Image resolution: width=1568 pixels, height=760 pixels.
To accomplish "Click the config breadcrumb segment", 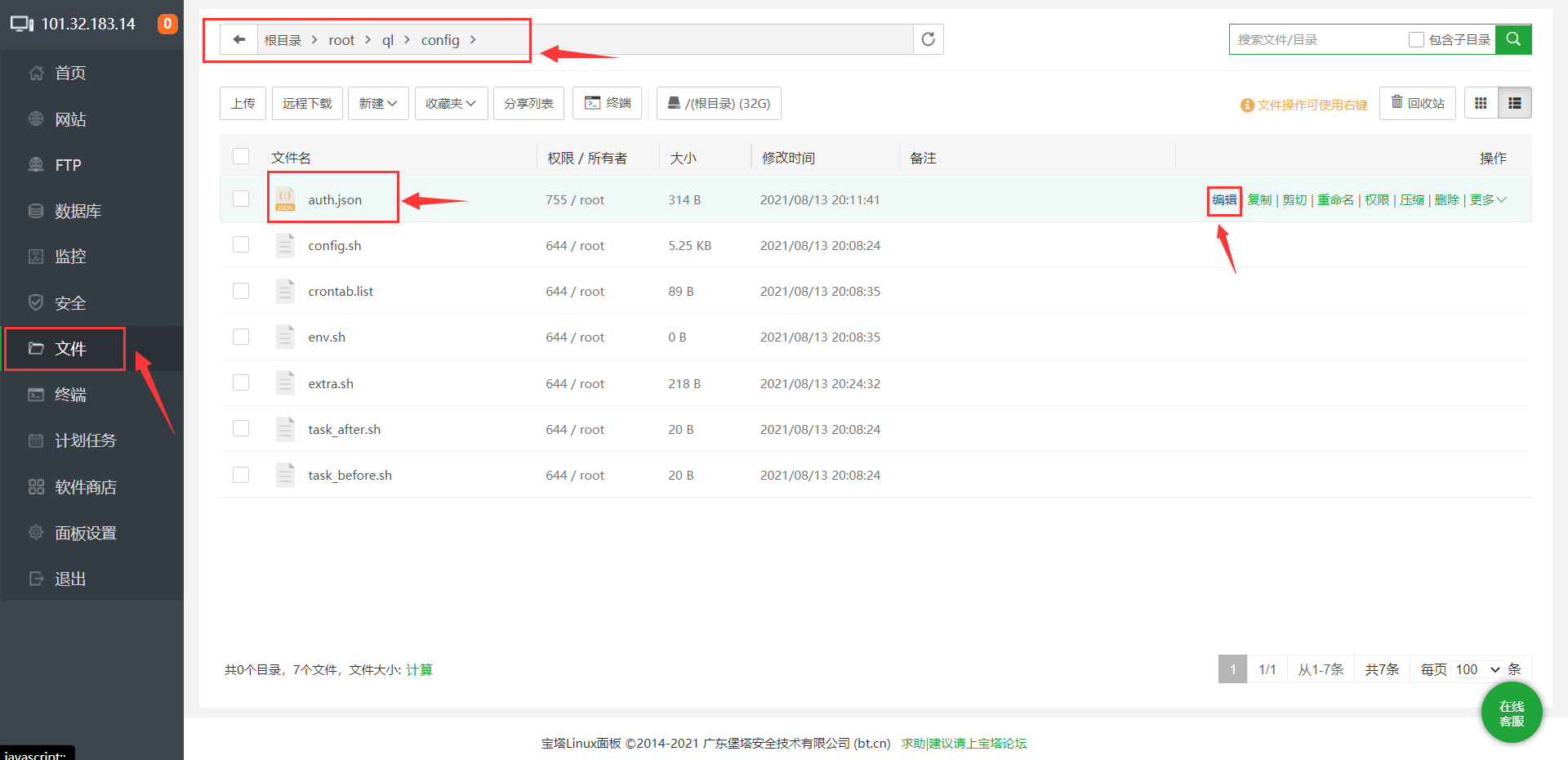I will 440,40.
